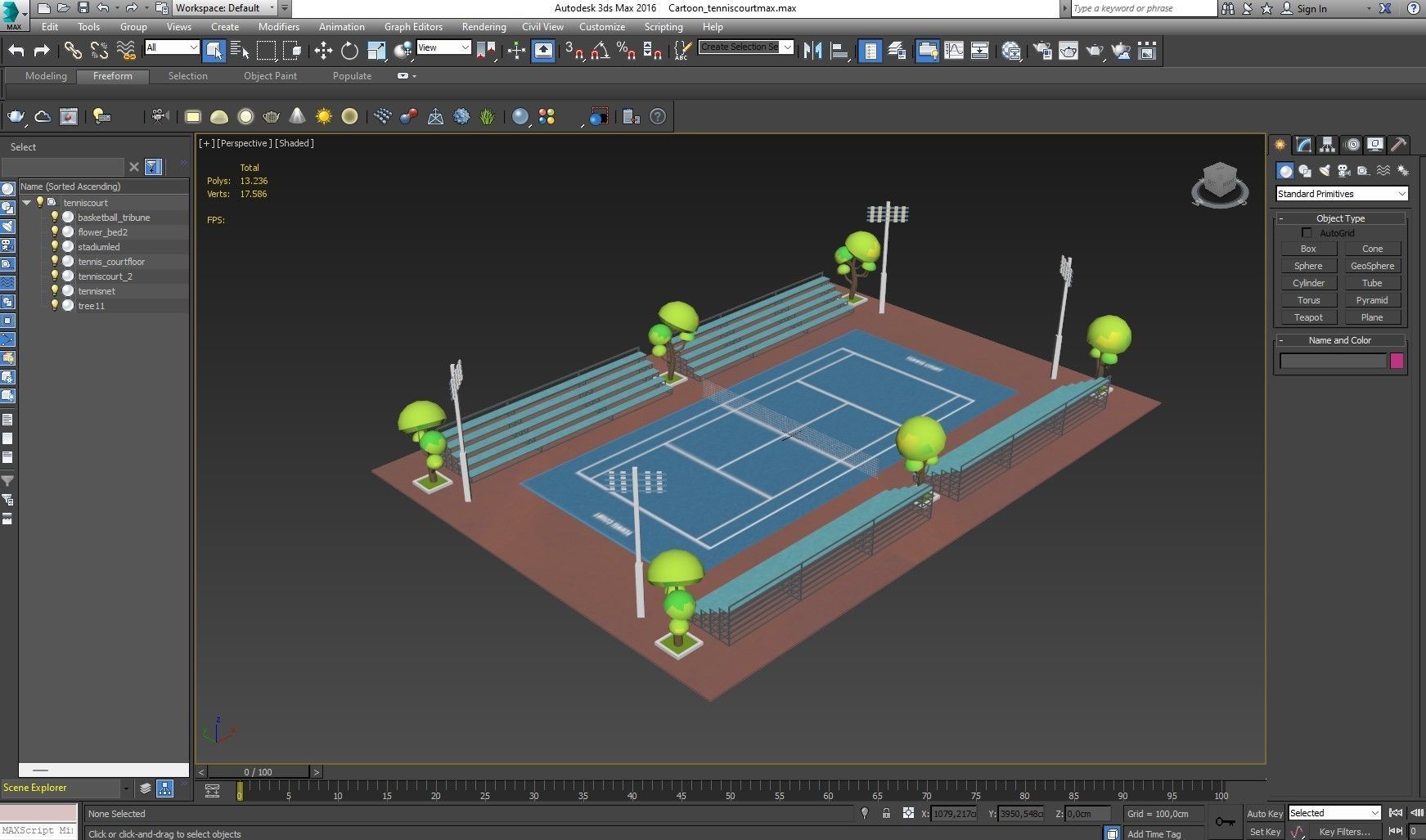Open Render Setup dialog

[1042, 51]
